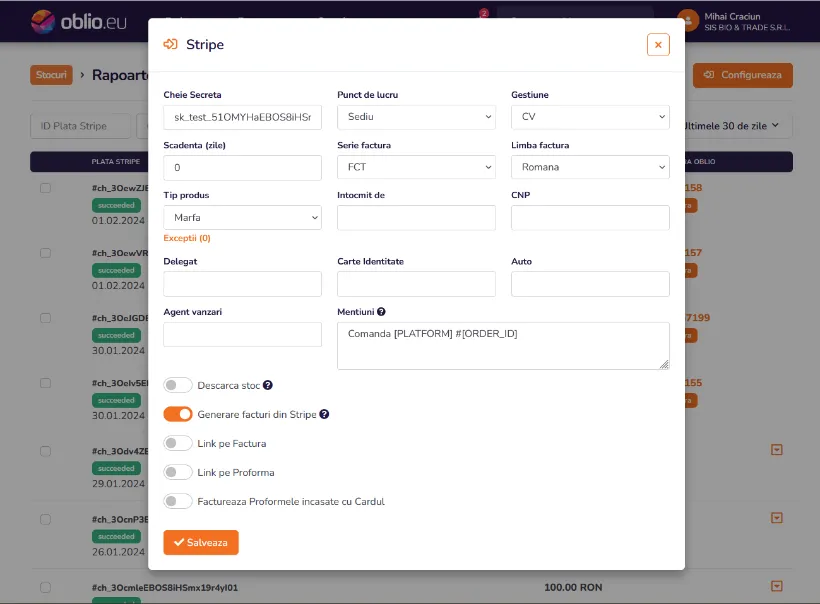Click the Configureaza button

[743, 75]
